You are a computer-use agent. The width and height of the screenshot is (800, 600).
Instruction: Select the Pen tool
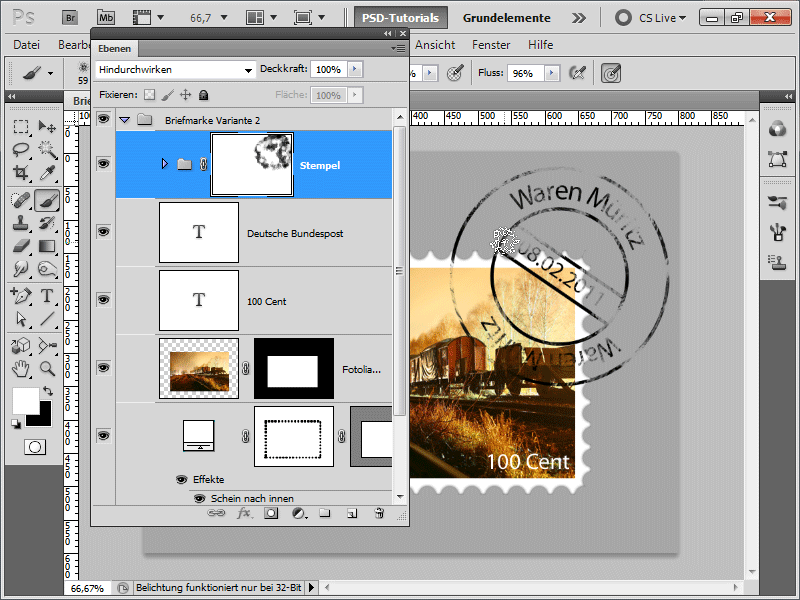[20, 295]
